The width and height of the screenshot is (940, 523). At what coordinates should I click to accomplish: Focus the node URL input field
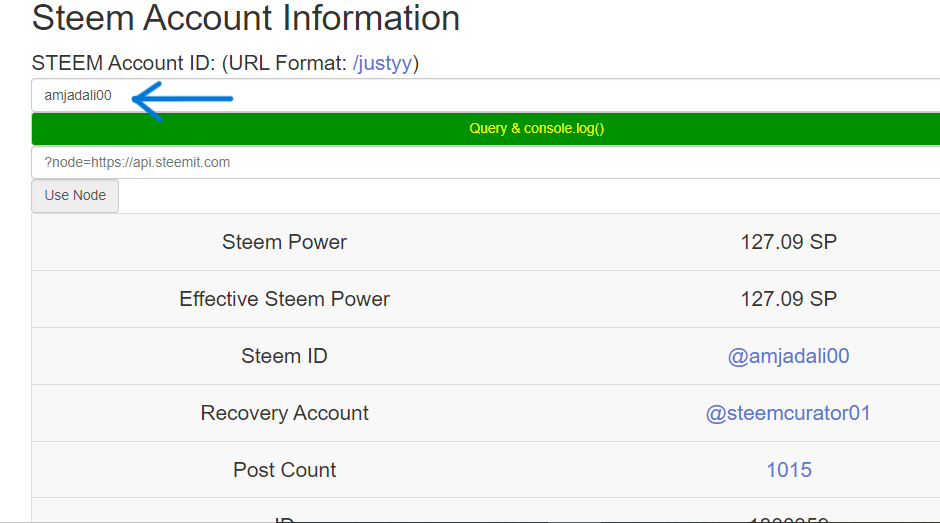point(486,162)
